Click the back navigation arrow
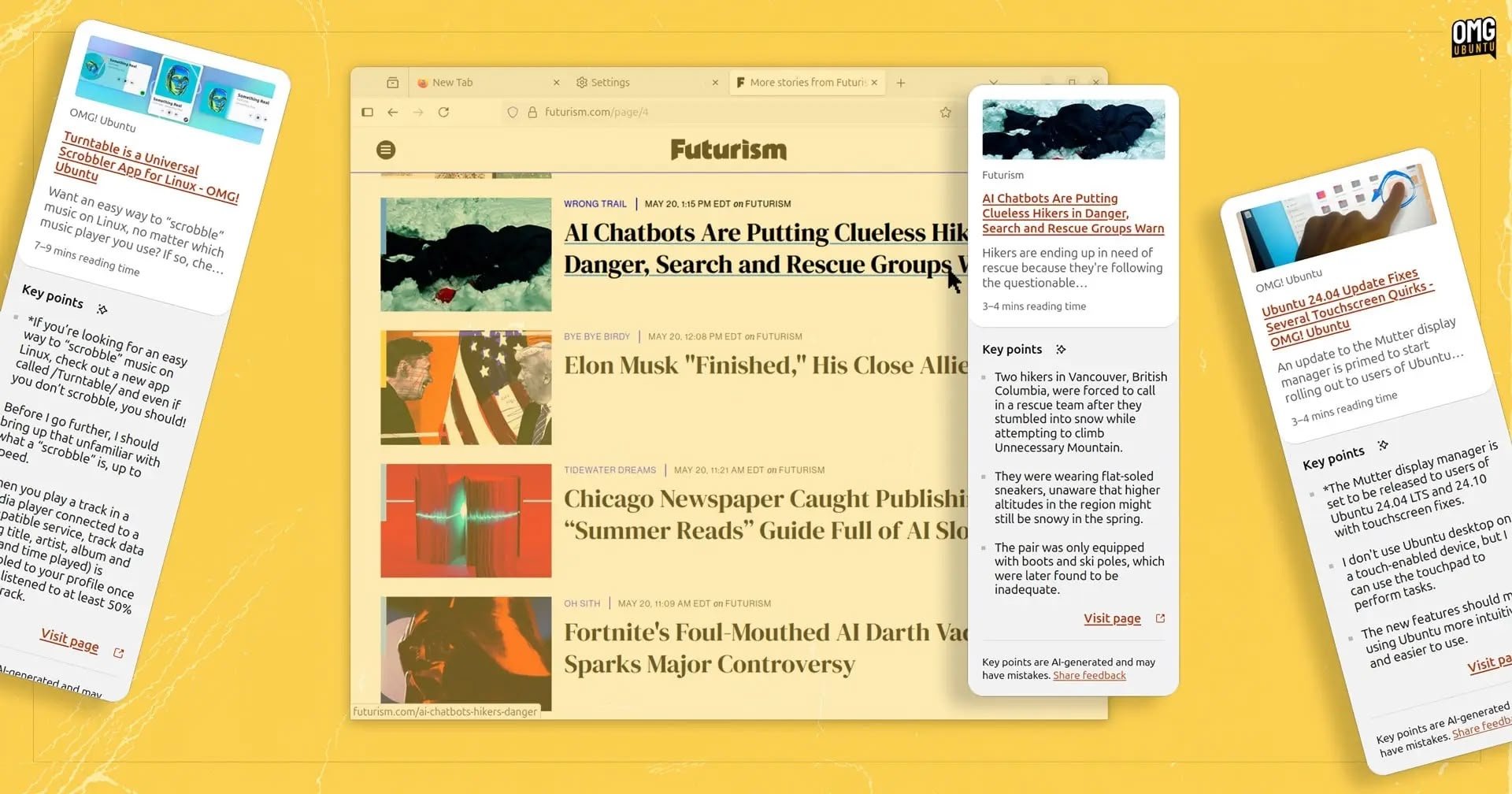 [x=392, y=112]
